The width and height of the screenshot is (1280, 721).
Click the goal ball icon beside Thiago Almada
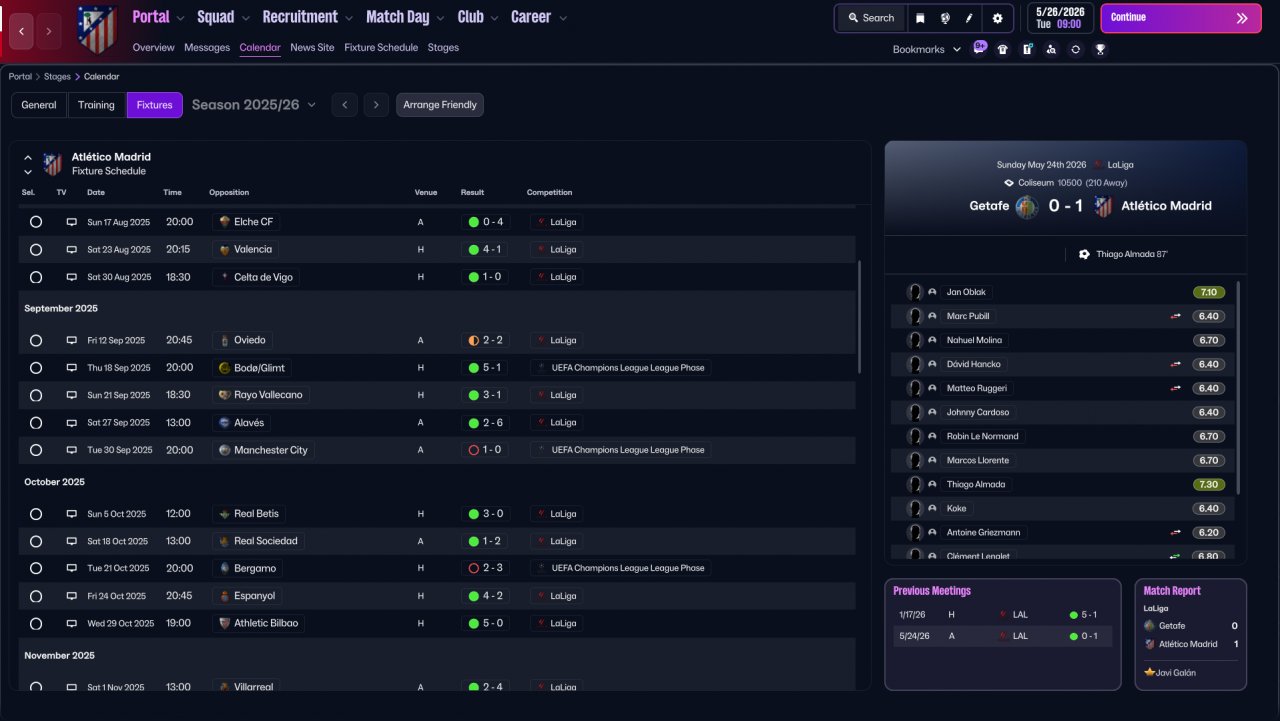pyautogui.click(x=1084, y=254)
